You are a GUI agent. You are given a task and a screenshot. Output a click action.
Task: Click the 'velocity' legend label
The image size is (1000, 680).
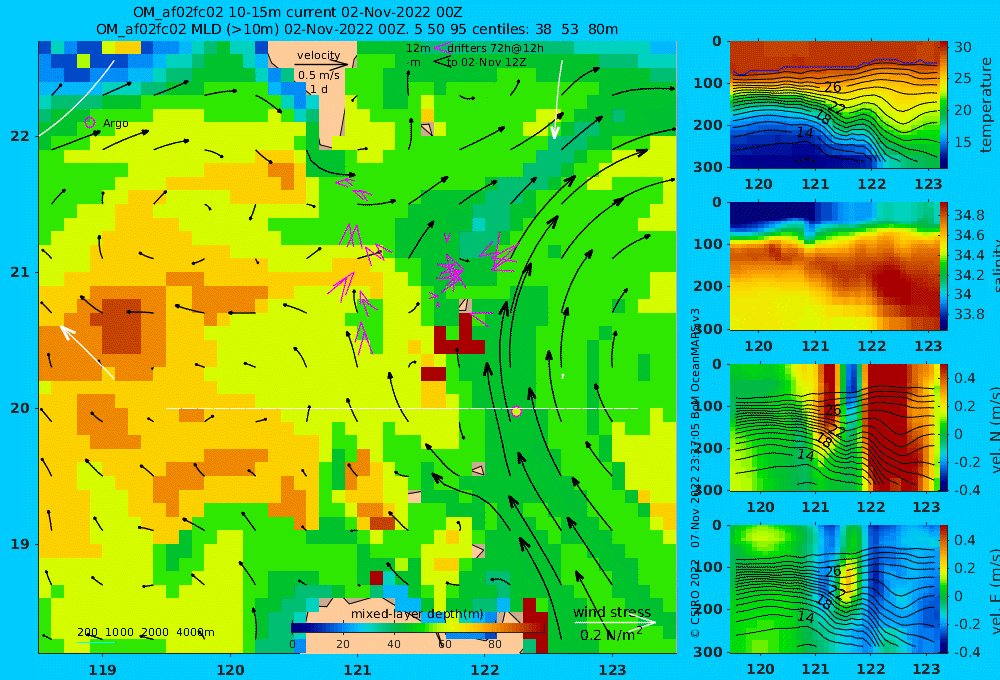coord(318,55)
